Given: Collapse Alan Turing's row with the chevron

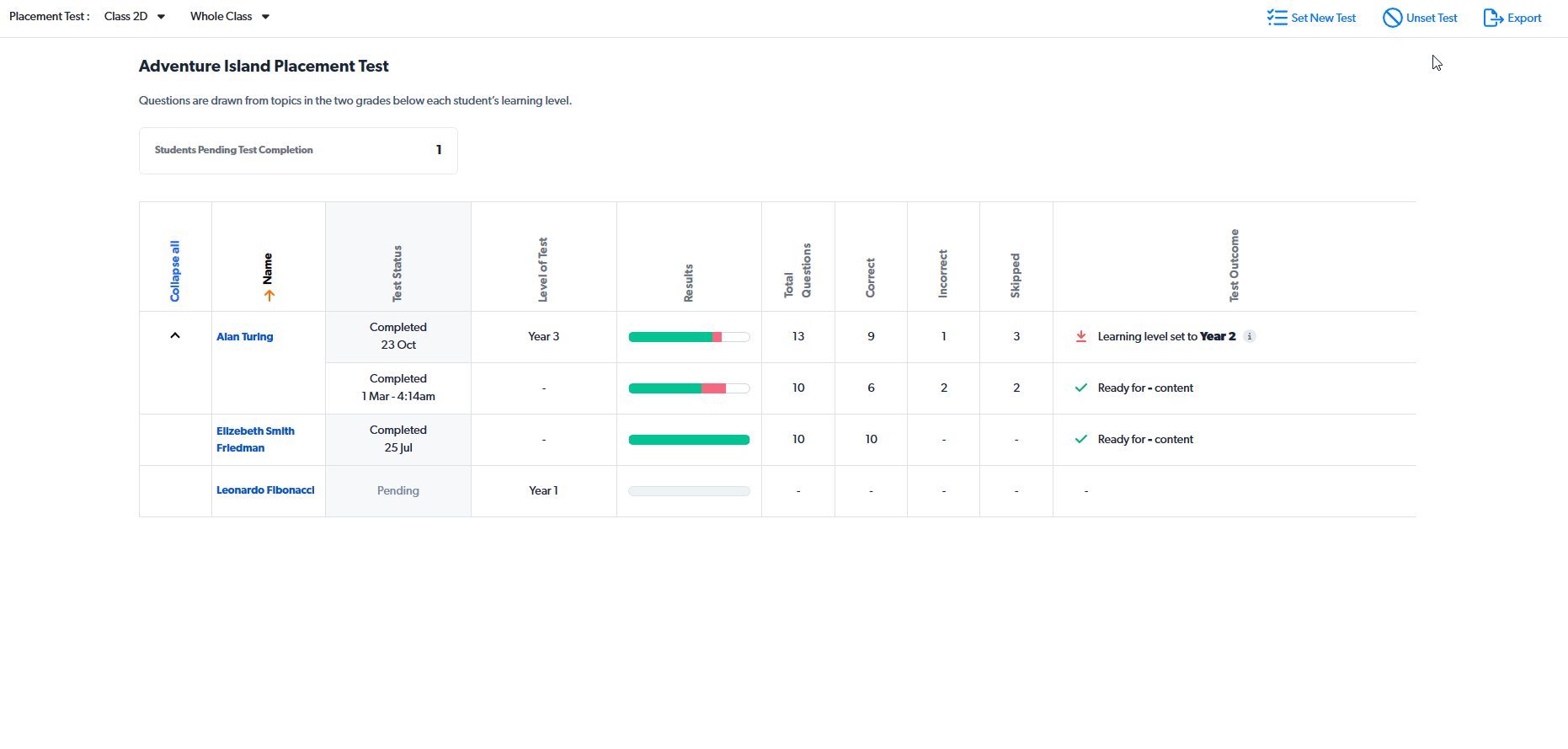Looking at the screenshot, I should point(175,335).
